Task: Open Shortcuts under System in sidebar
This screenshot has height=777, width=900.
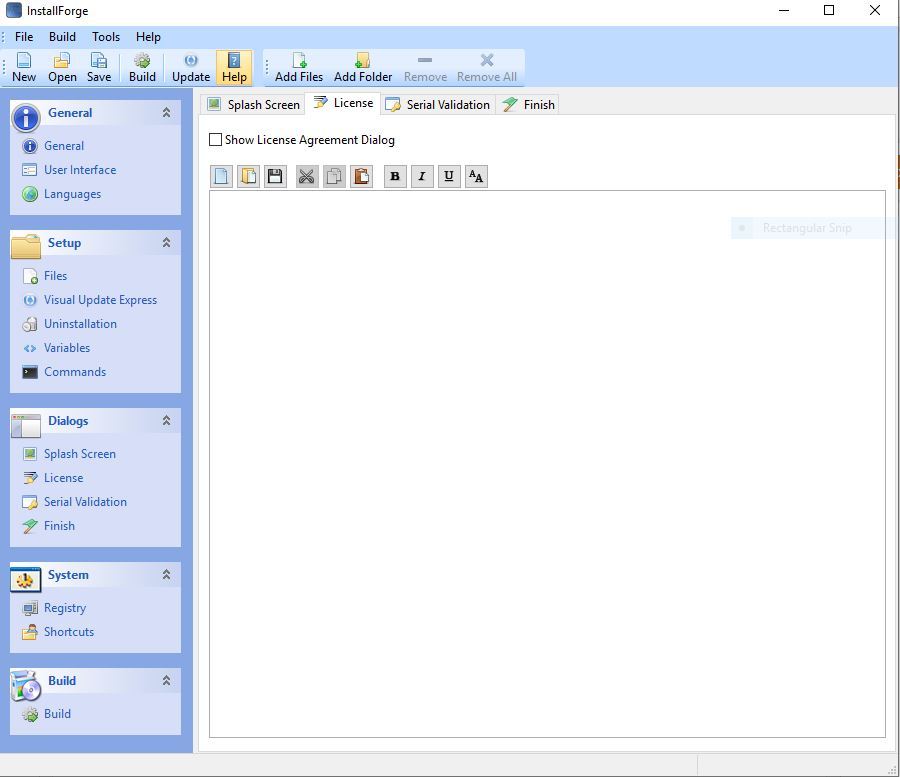Action: 69,632
